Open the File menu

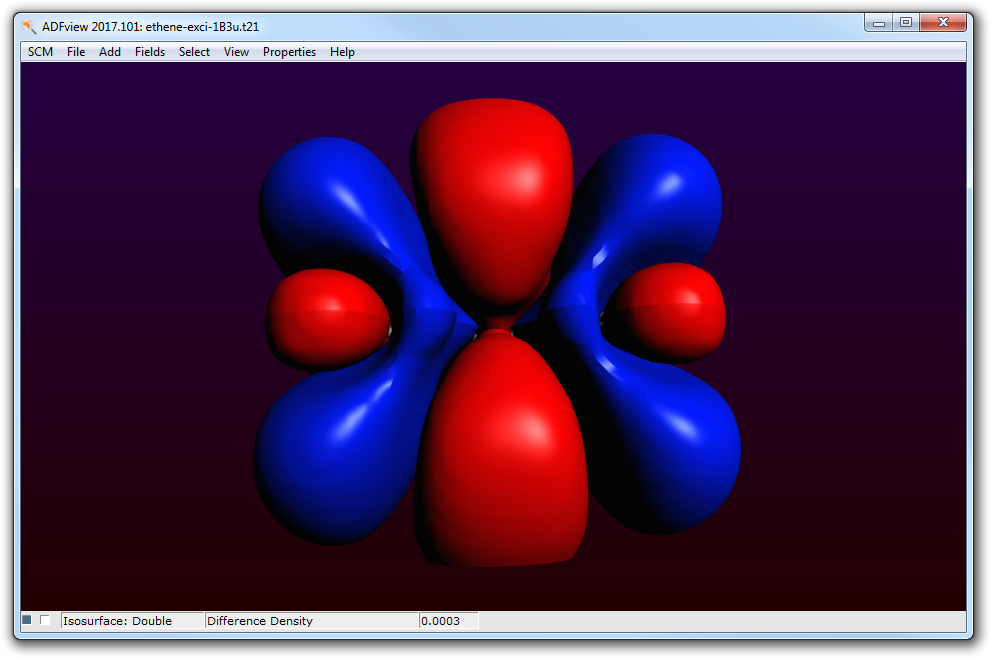coord(76,52)
